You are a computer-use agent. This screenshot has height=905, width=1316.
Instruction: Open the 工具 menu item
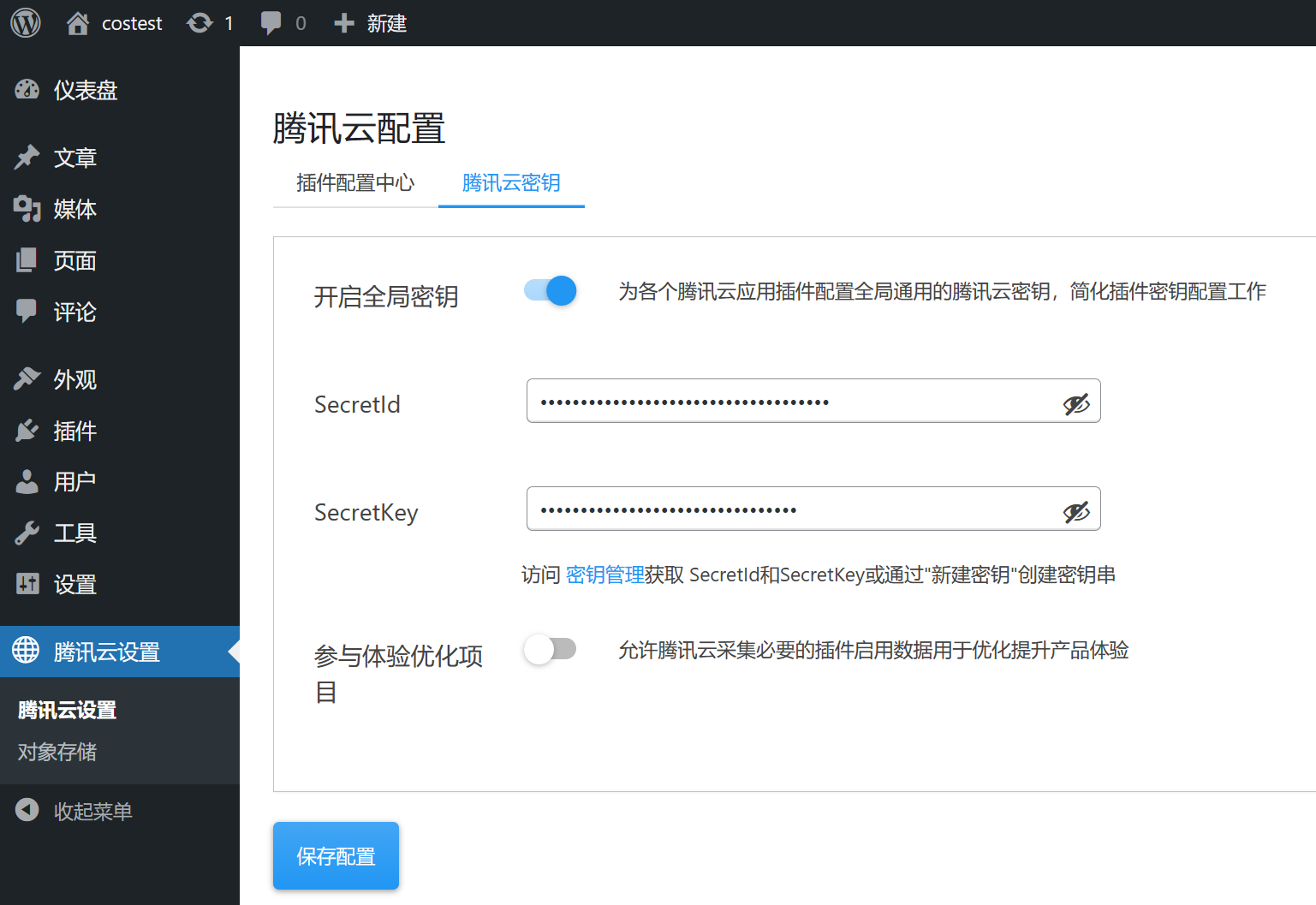120,533
